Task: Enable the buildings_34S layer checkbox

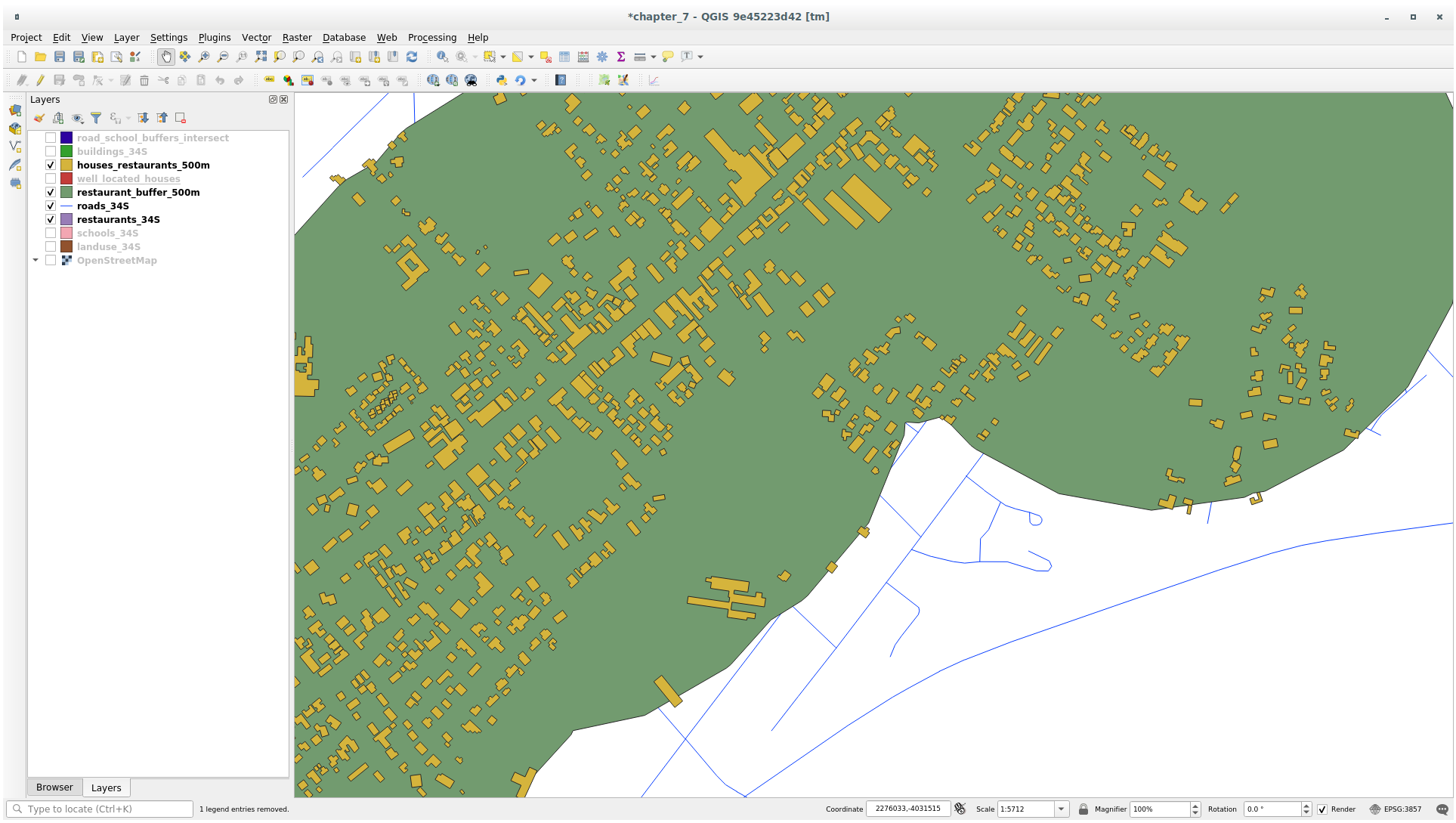Action: 51,151
